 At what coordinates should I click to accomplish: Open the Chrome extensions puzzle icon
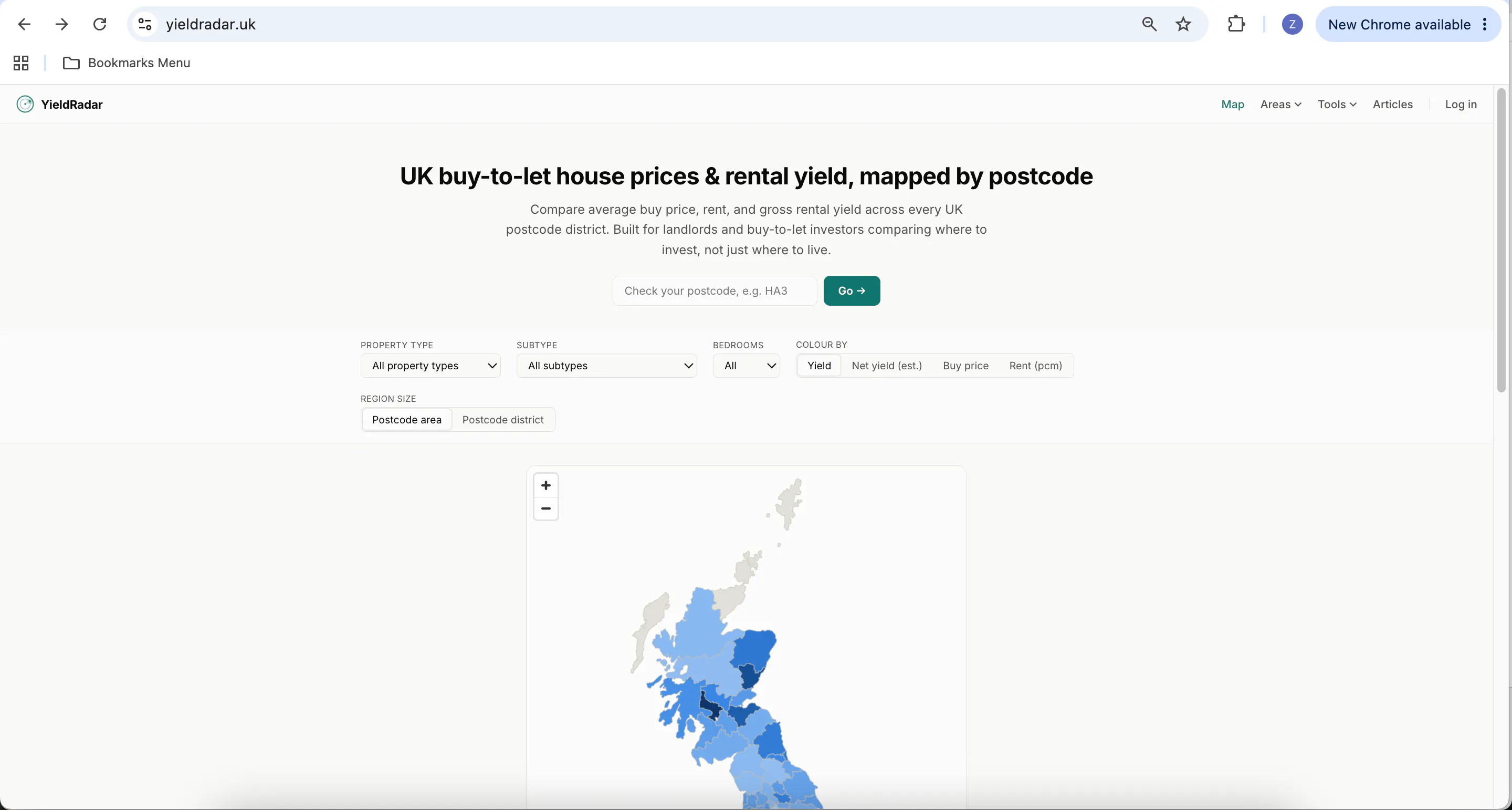point(1236,24)
